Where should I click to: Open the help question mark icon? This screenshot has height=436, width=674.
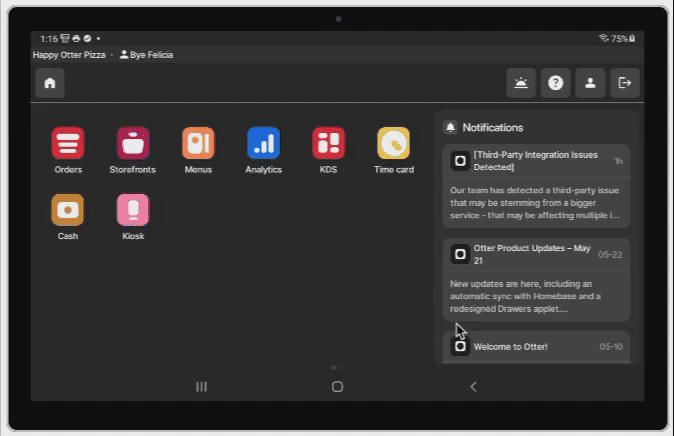555,83
